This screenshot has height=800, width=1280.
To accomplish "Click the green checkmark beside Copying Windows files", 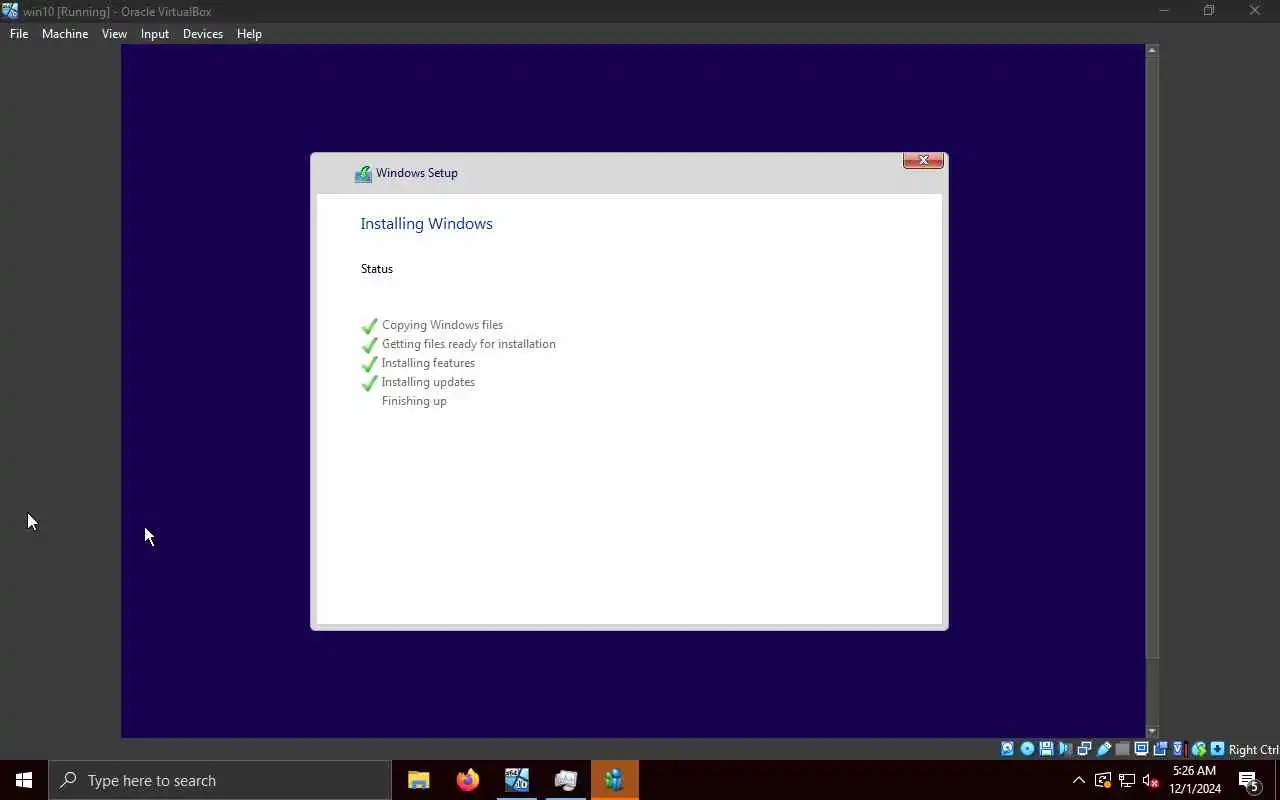I will (x=369, y=326).
